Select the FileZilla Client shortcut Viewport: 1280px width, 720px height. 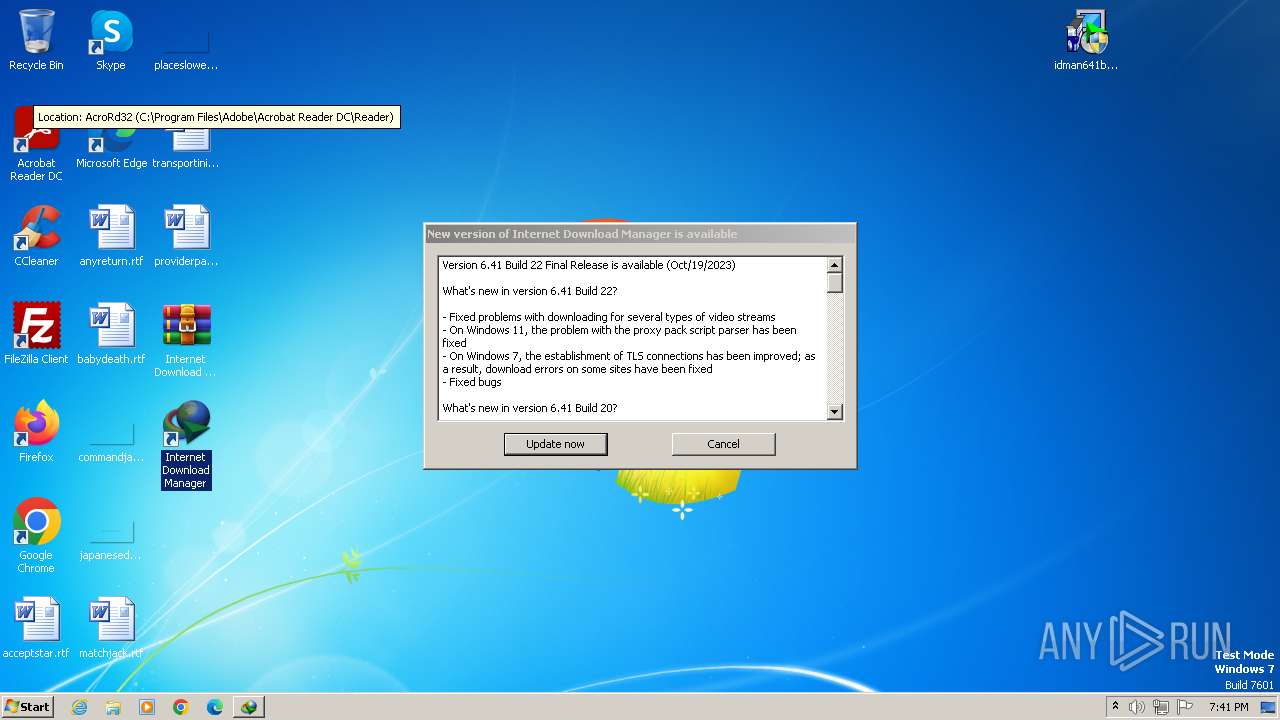tap(36, 334)
